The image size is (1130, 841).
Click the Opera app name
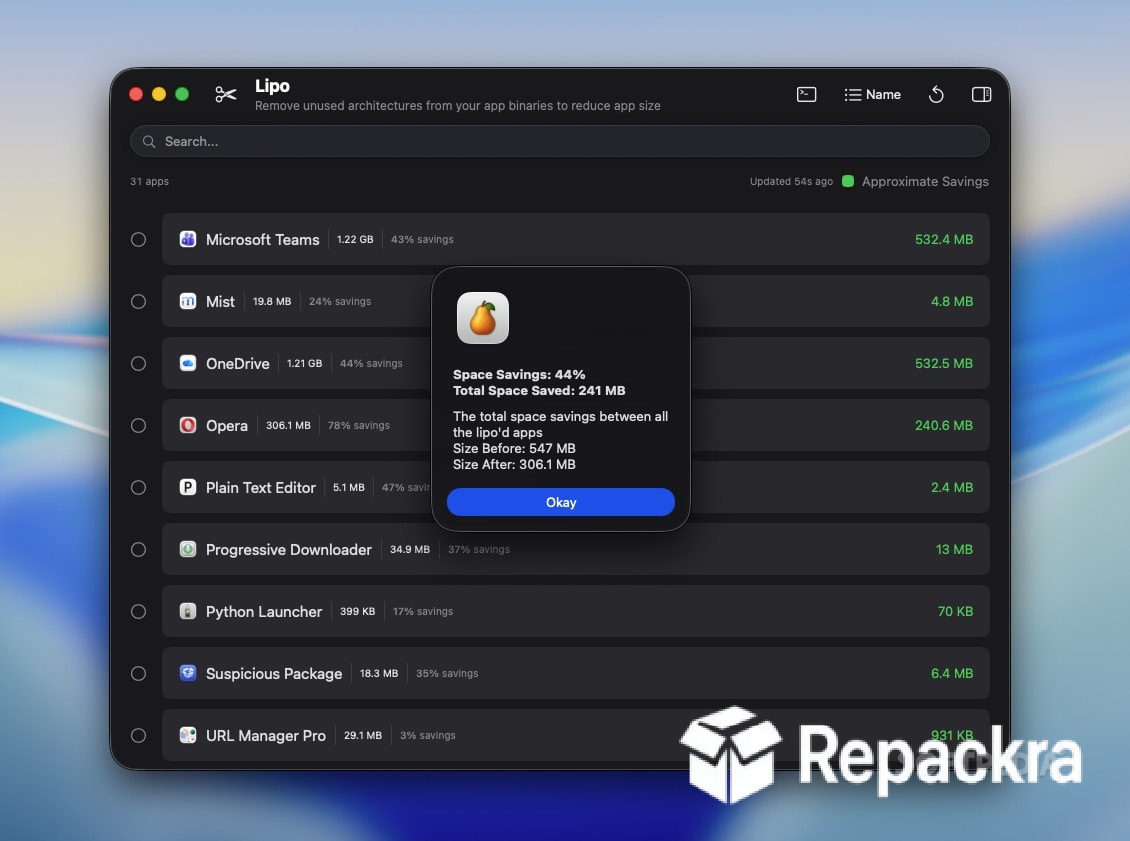(x=226, y=425)
